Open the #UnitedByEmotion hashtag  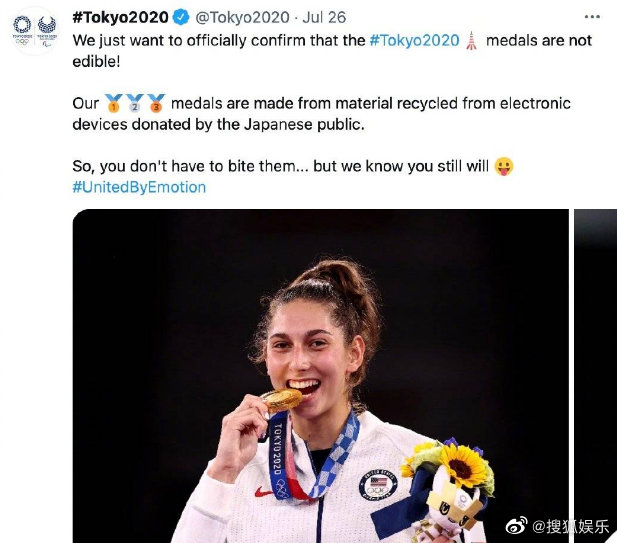coord(139,187)
